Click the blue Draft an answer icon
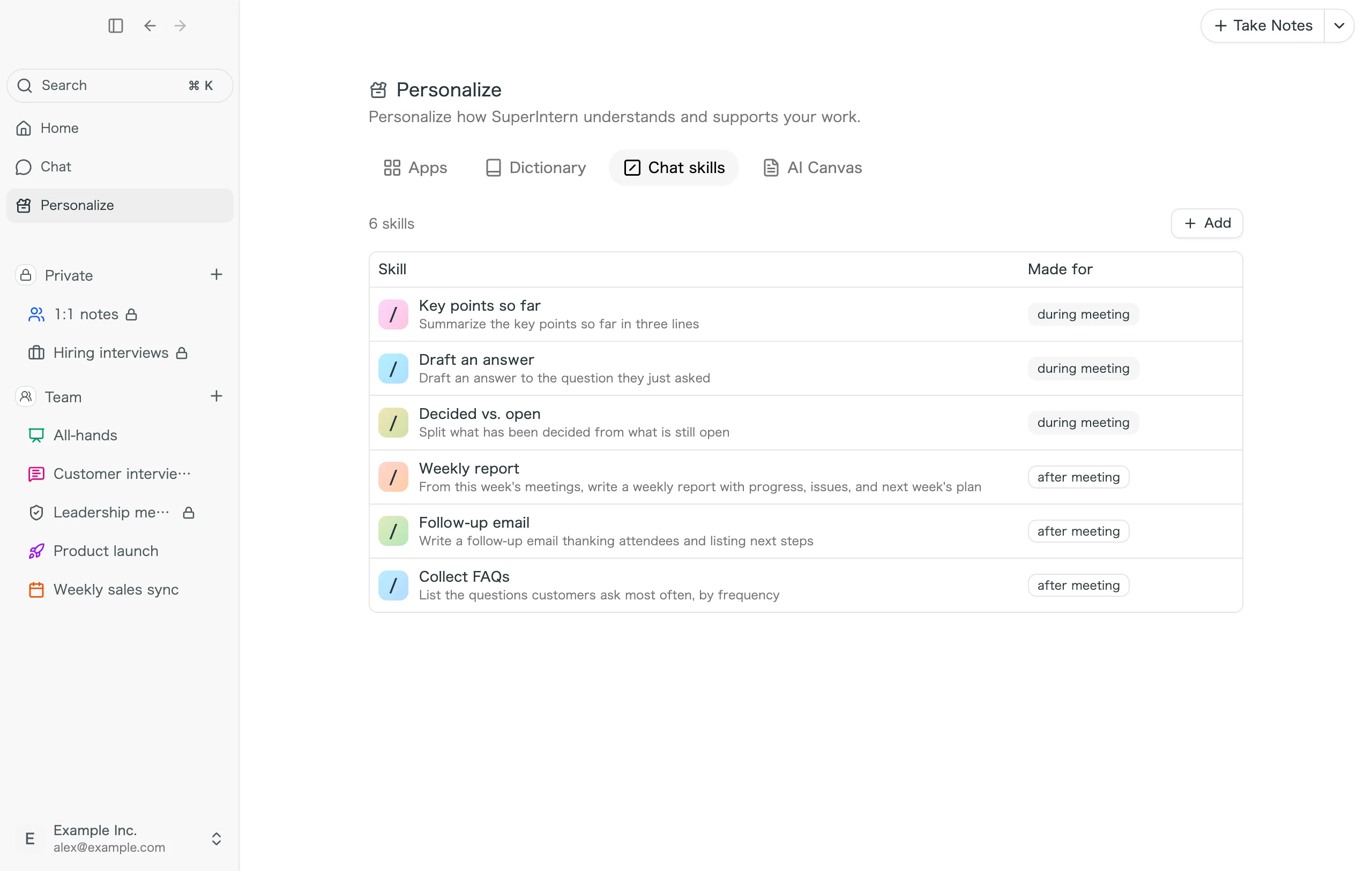 [x=393, y=369]
